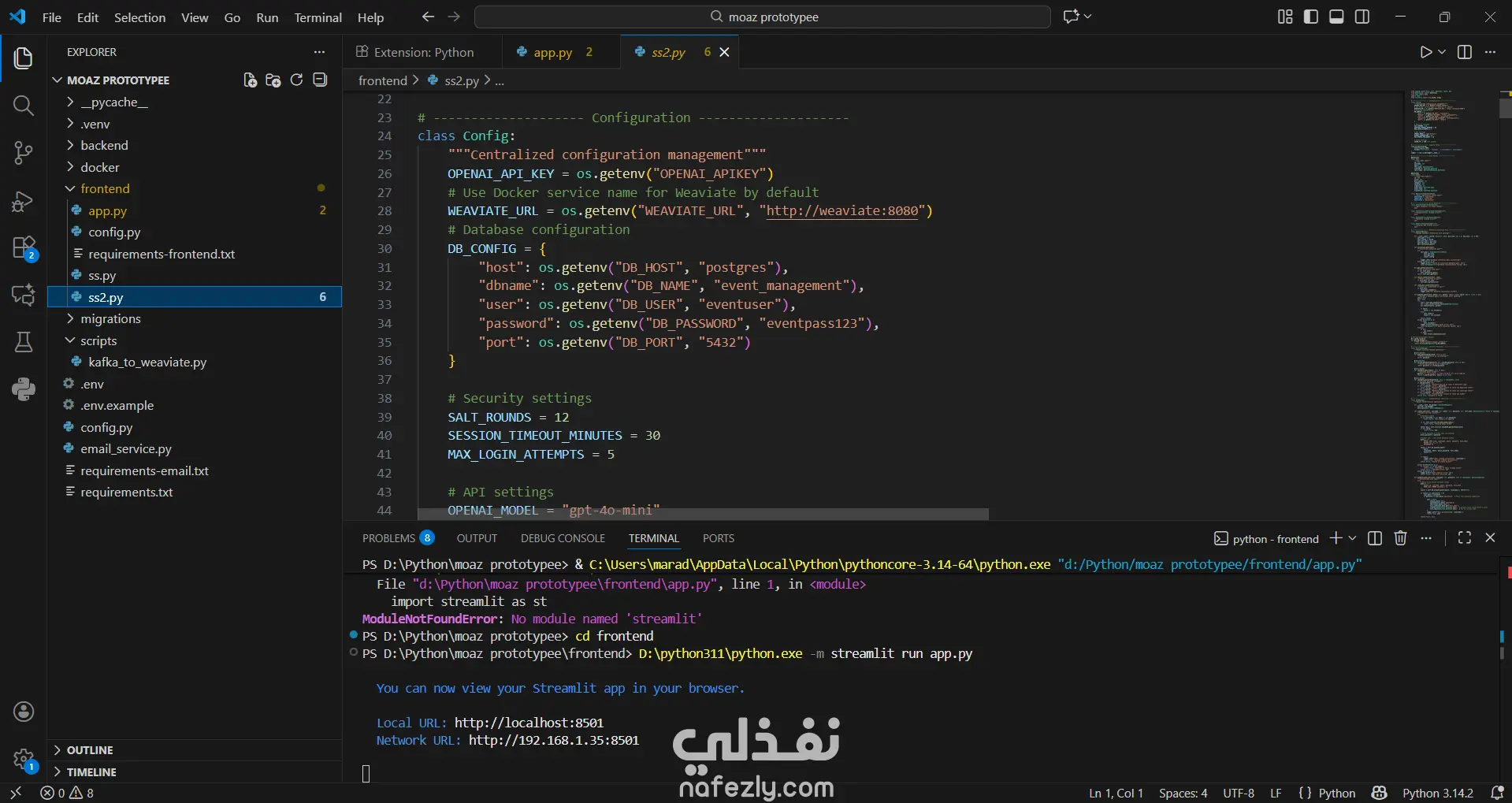Image resolution: width=1512 pixels, height=803 pixels.
Task: Open notifications bell in status bar
Action: coord(1498,793)
